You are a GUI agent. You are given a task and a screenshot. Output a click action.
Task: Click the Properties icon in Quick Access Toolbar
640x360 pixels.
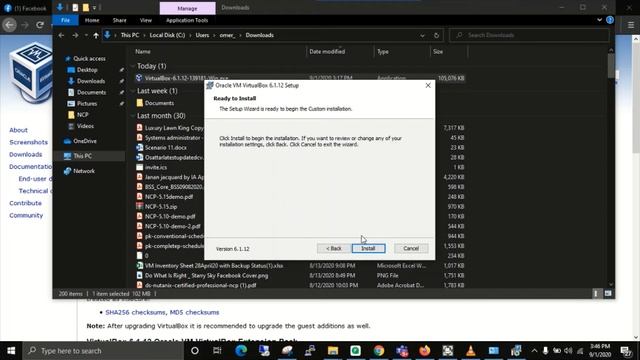tap(75, 7)
